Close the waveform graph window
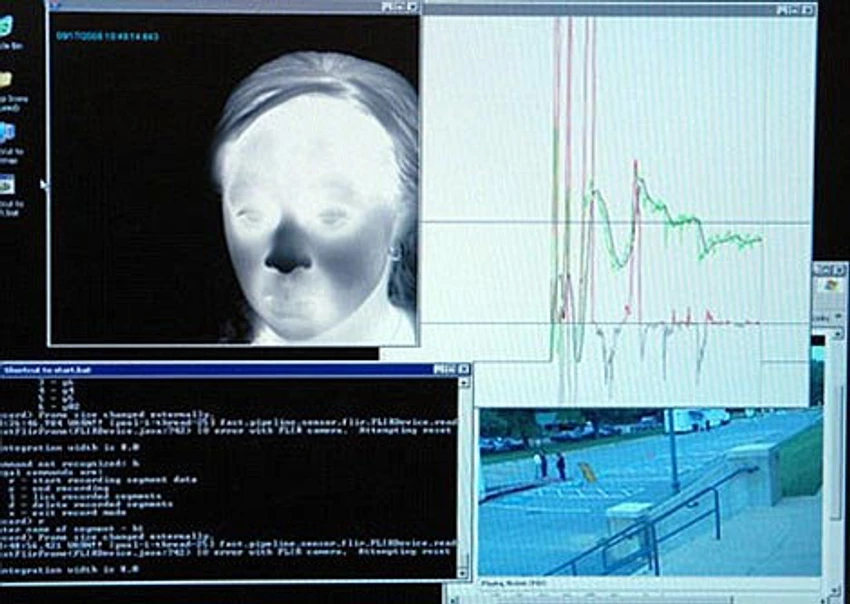Image resolution: width=850 pixels, height=604 pixels. pyautogui.click(x=809, y=9)
